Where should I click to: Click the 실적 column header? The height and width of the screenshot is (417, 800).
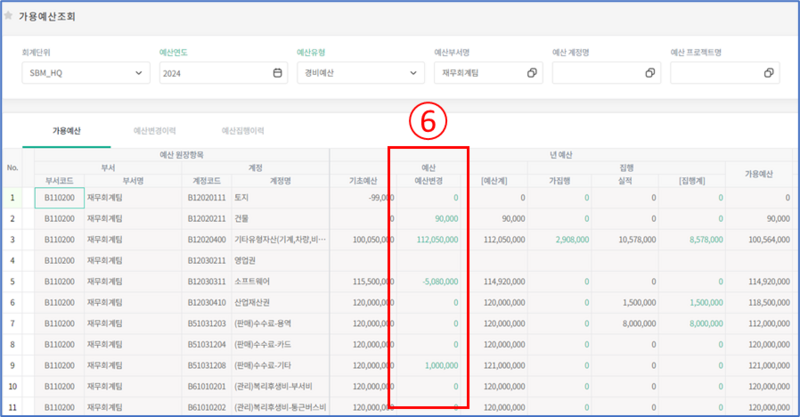(x=625, y=181)
